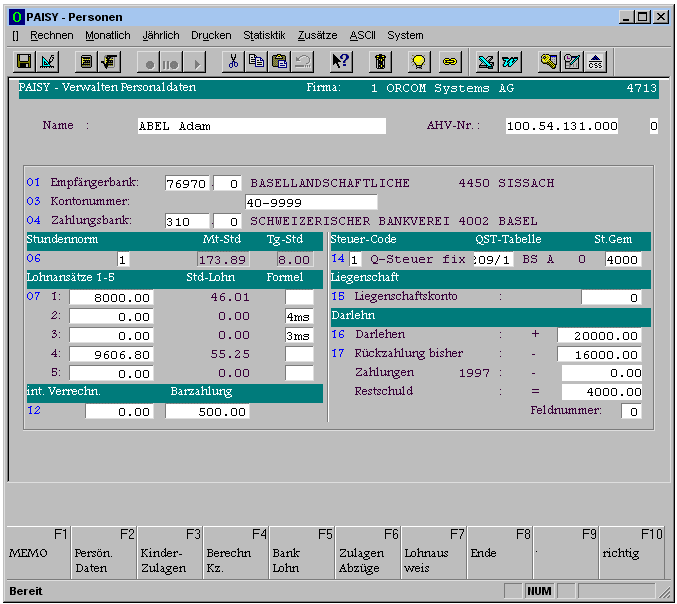Click the QST-Tabelle field 09/1
Viewport: 677px width, 604px height.
(494, 259)
